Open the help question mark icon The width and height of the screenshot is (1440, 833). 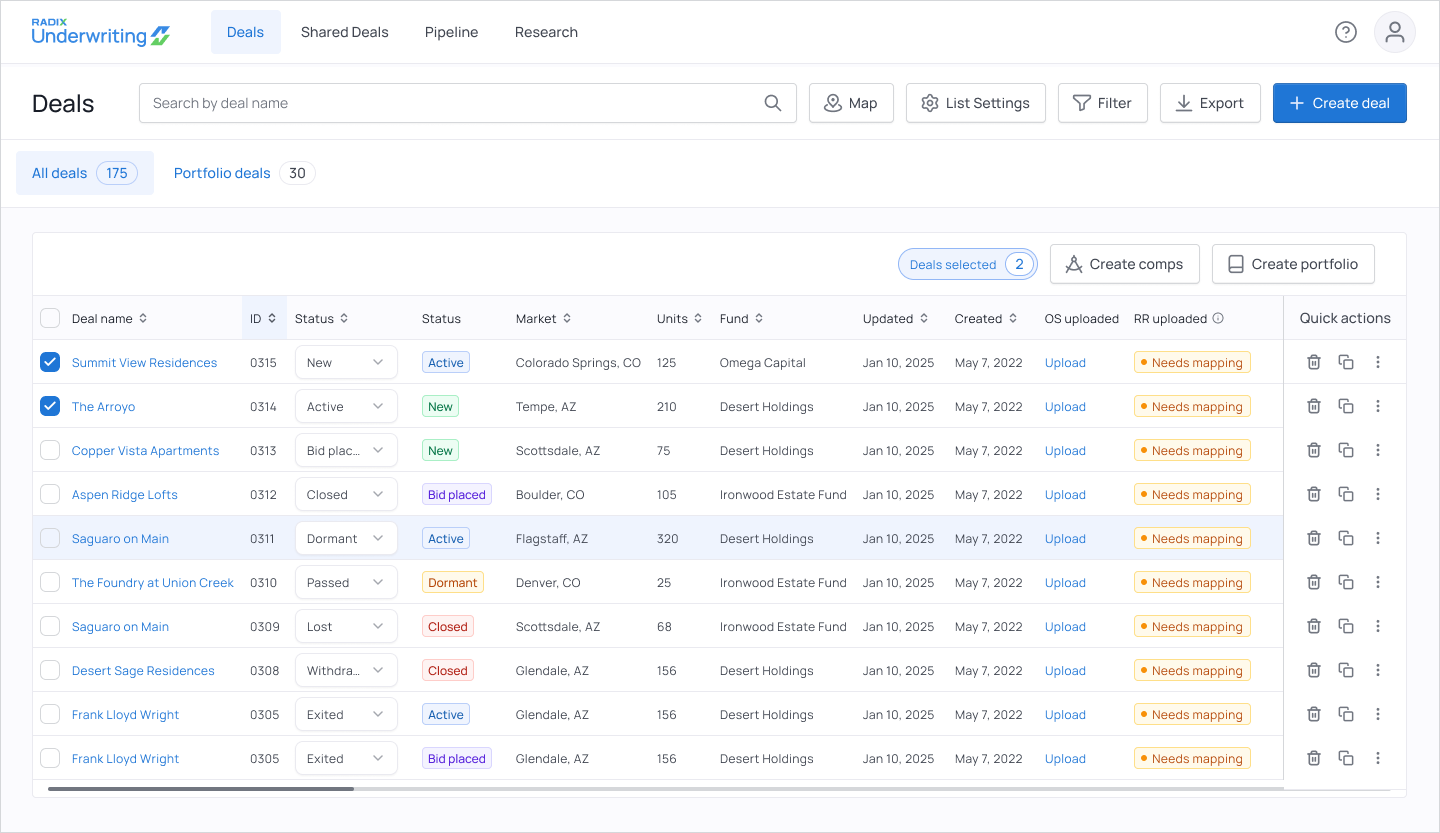pos(1346,32)
